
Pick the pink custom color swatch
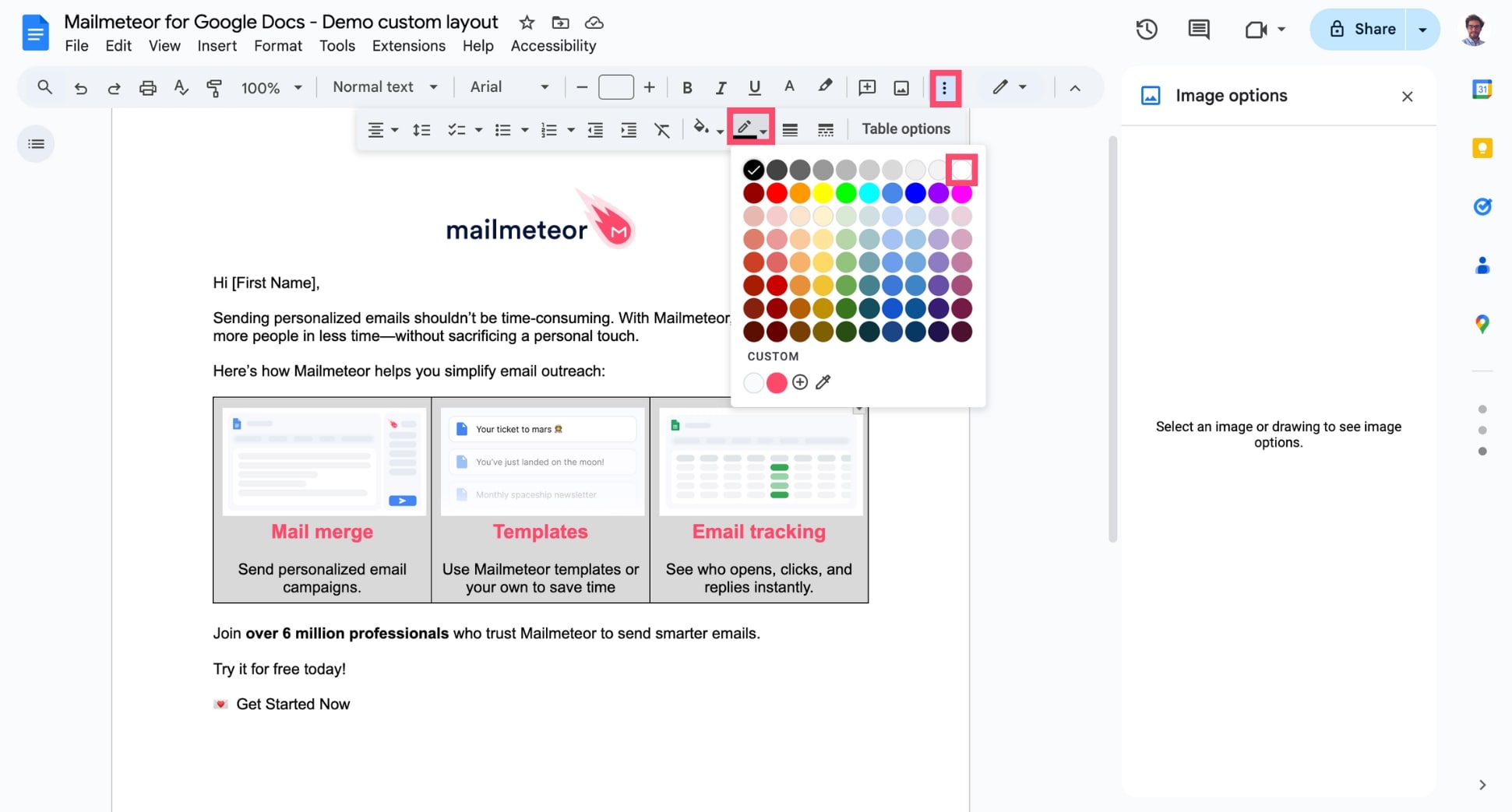pyautogui.click(x=777, y=382)
